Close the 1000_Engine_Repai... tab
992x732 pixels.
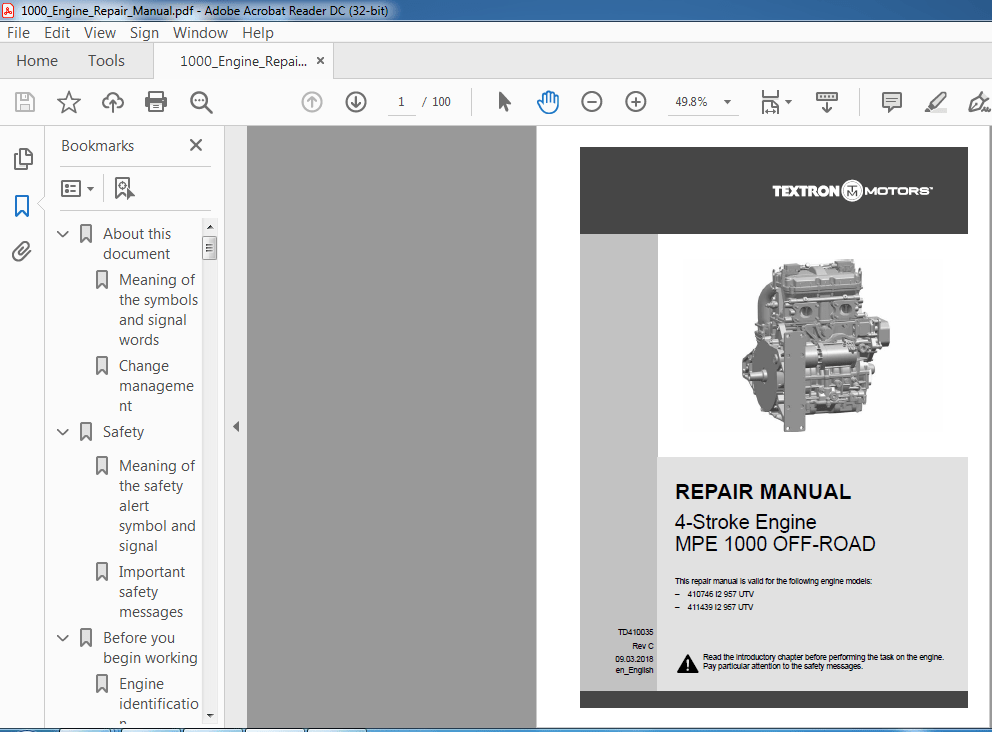(x=320, y=61)
